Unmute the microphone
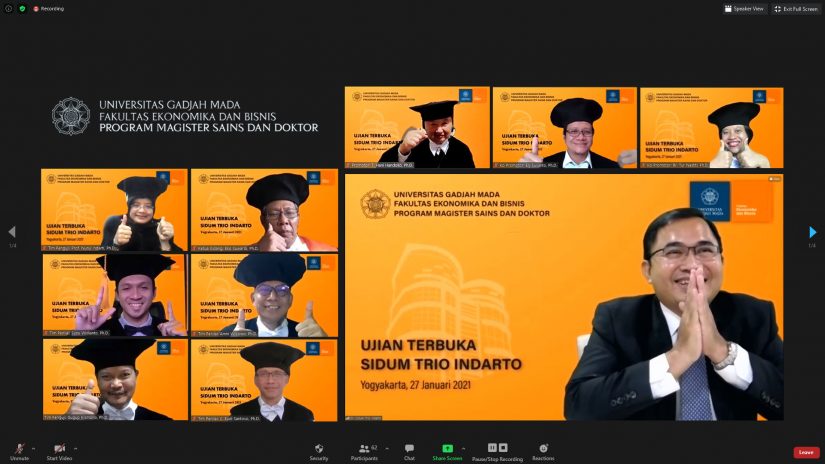The width and height of the screenshot is (825, 464). pyautogui.click(x=19, y=449)
